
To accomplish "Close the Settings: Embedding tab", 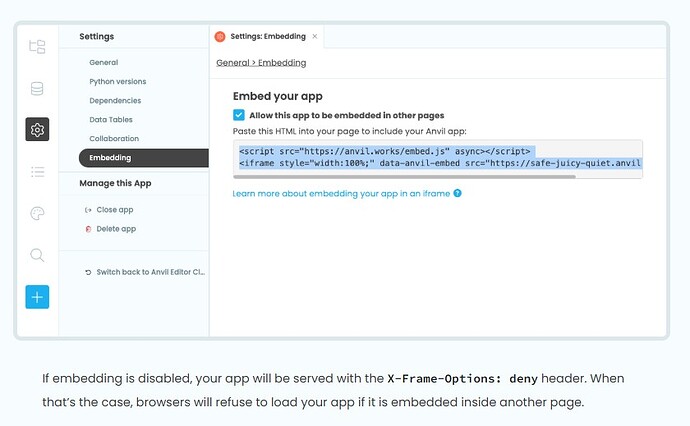I will click(x=315, y=37).
